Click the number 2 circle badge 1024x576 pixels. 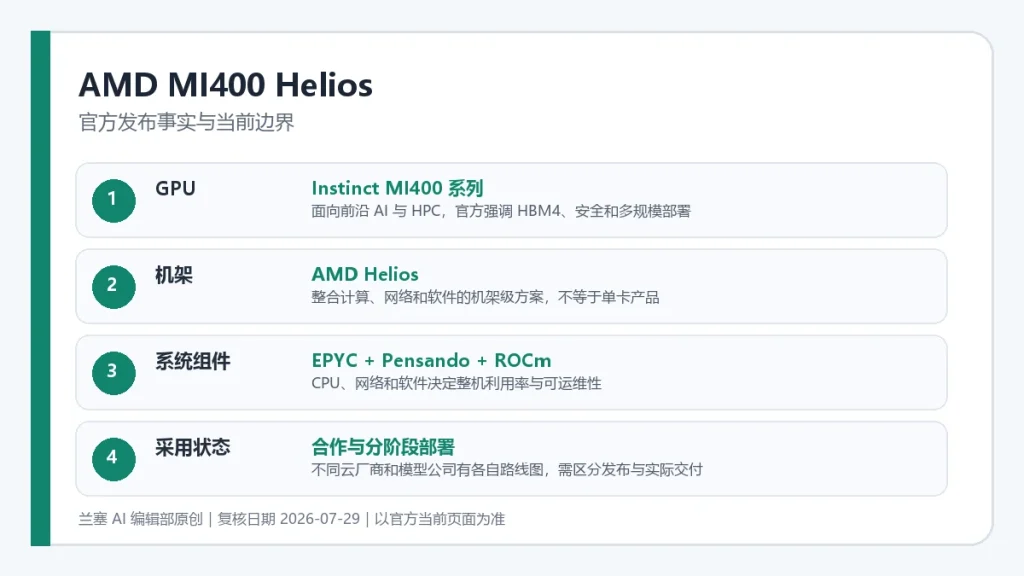click(114, 287)
